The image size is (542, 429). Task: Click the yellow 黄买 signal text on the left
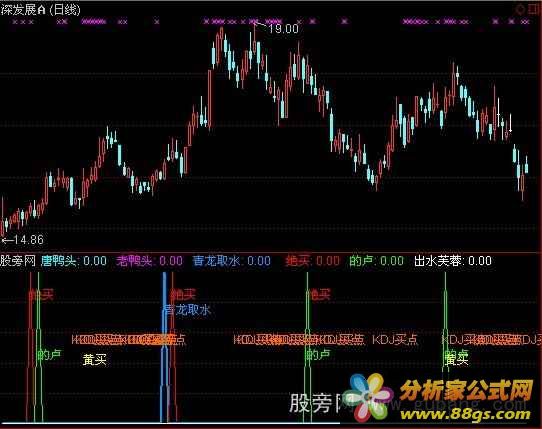[94, 360]
